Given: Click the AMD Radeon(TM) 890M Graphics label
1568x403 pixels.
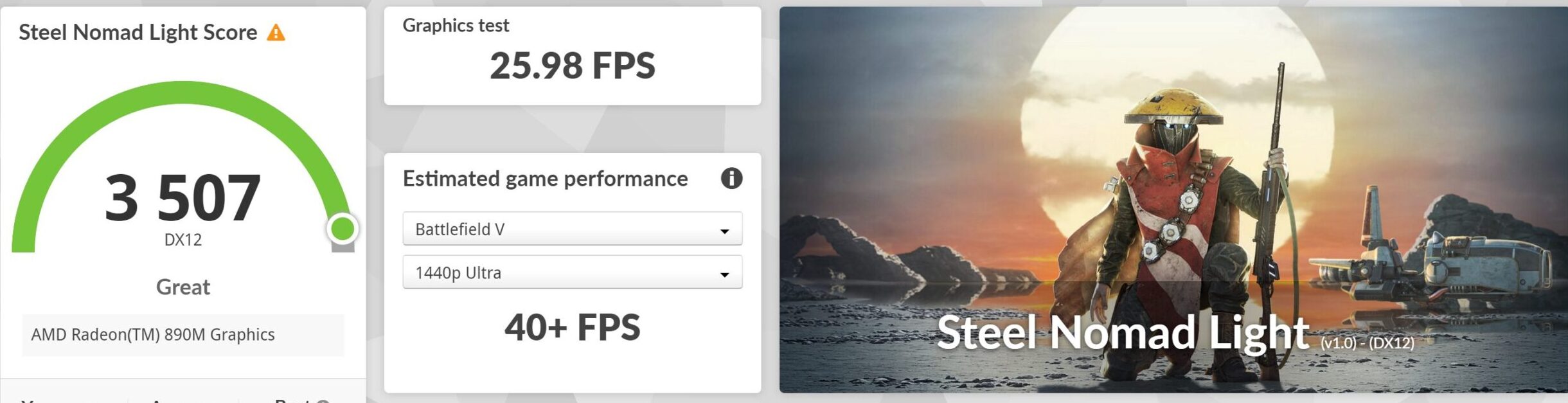Looking at the screenshot, I should point(153,335).
